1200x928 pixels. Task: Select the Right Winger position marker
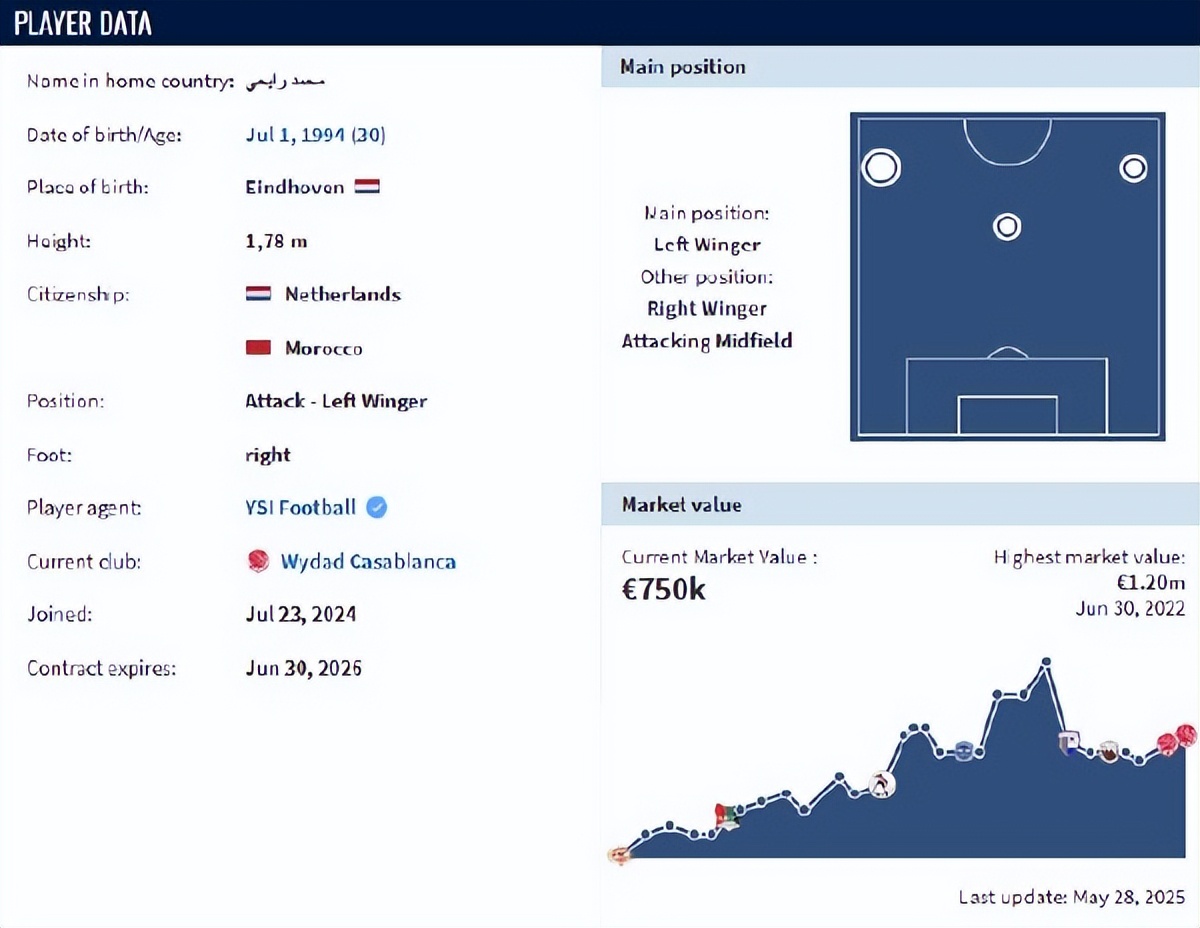pos(1133,168)
